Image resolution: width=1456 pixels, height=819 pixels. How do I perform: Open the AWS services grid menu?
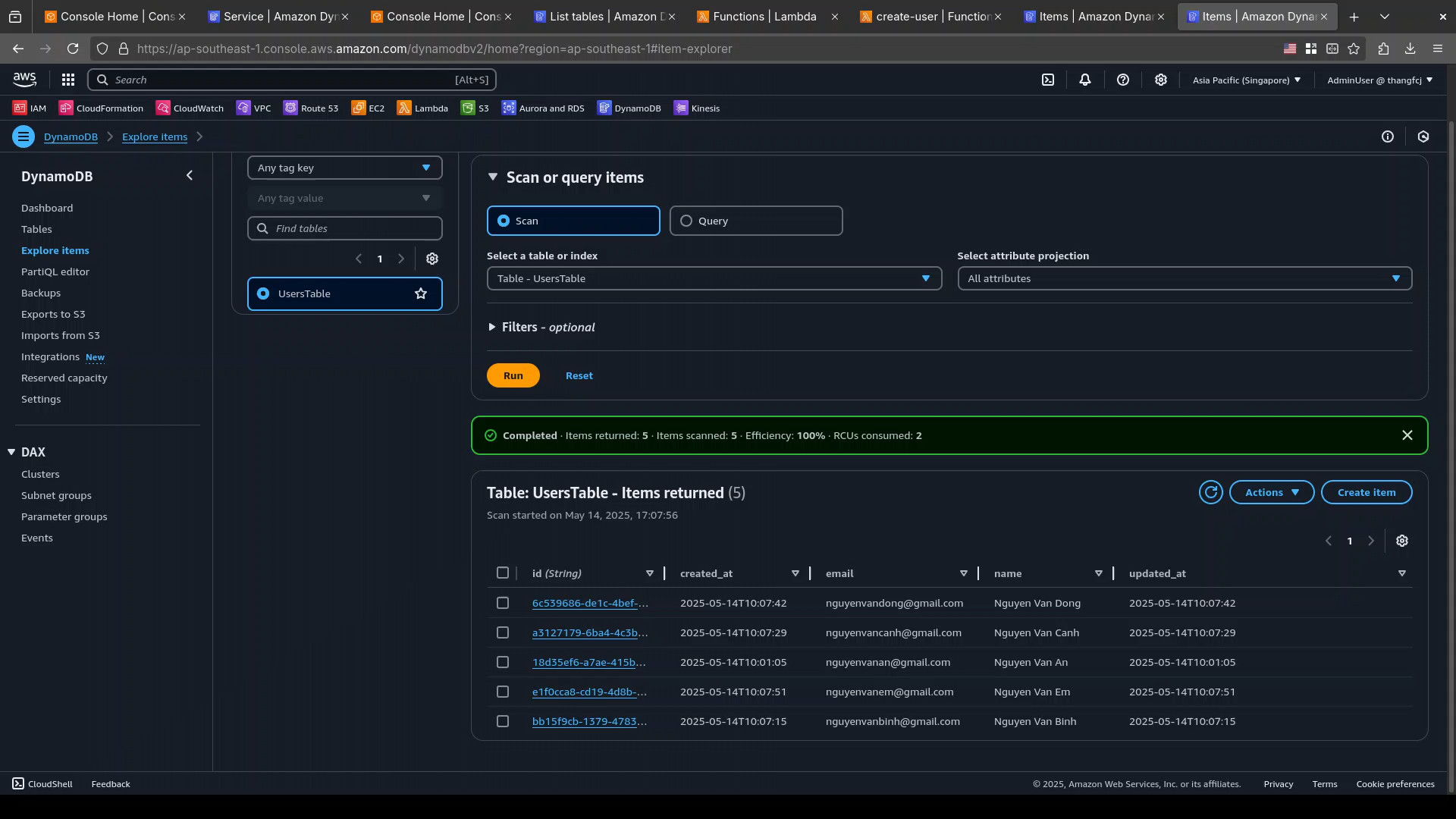(68, 80)
